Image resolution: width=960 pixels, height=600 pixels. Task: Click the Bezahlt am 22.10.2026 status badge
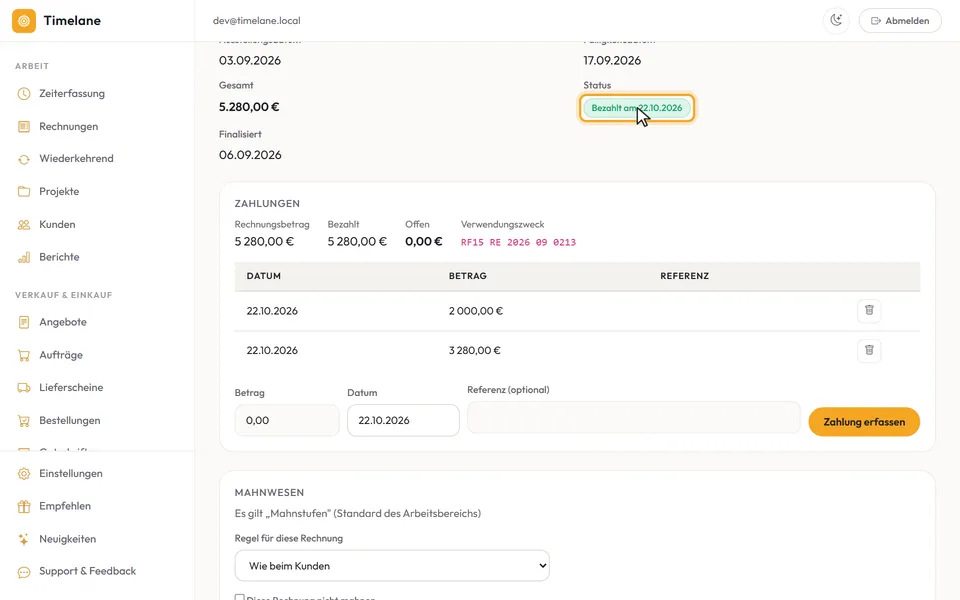[x=637, y=108]
